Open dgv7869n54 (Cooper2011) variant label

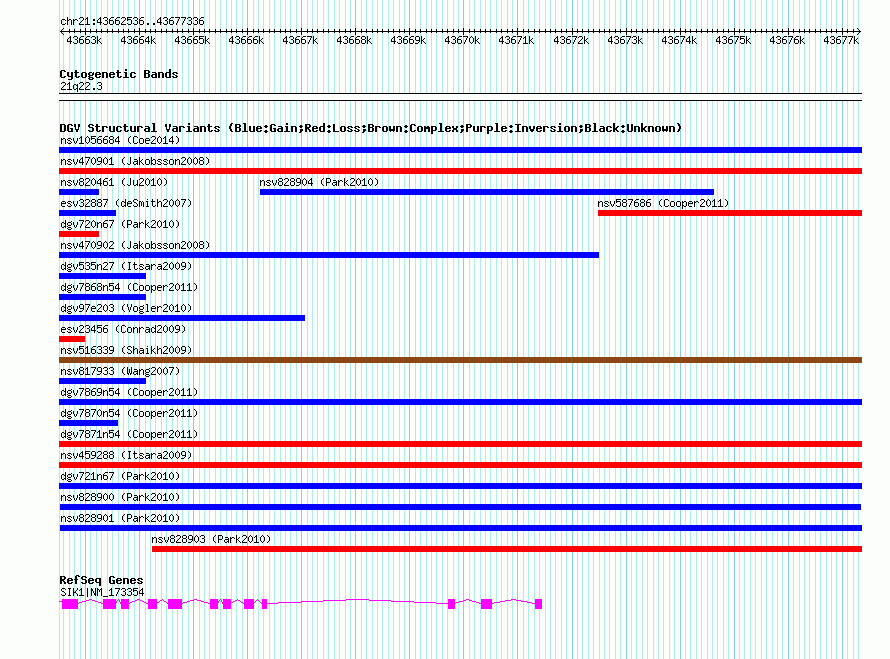129,392
